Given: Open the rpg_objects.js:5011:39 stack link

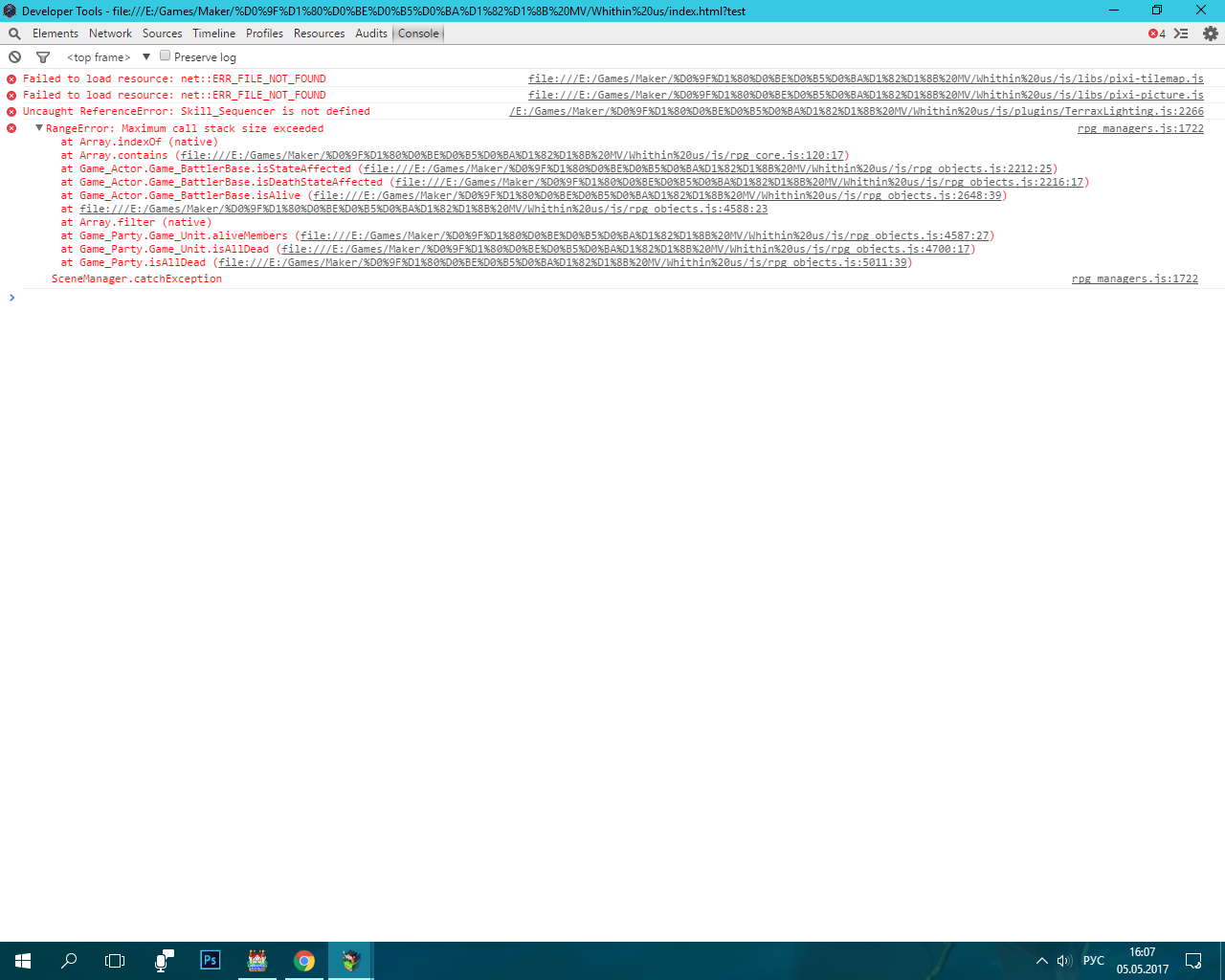Looking at the screenshot, I should coord(563,263).
